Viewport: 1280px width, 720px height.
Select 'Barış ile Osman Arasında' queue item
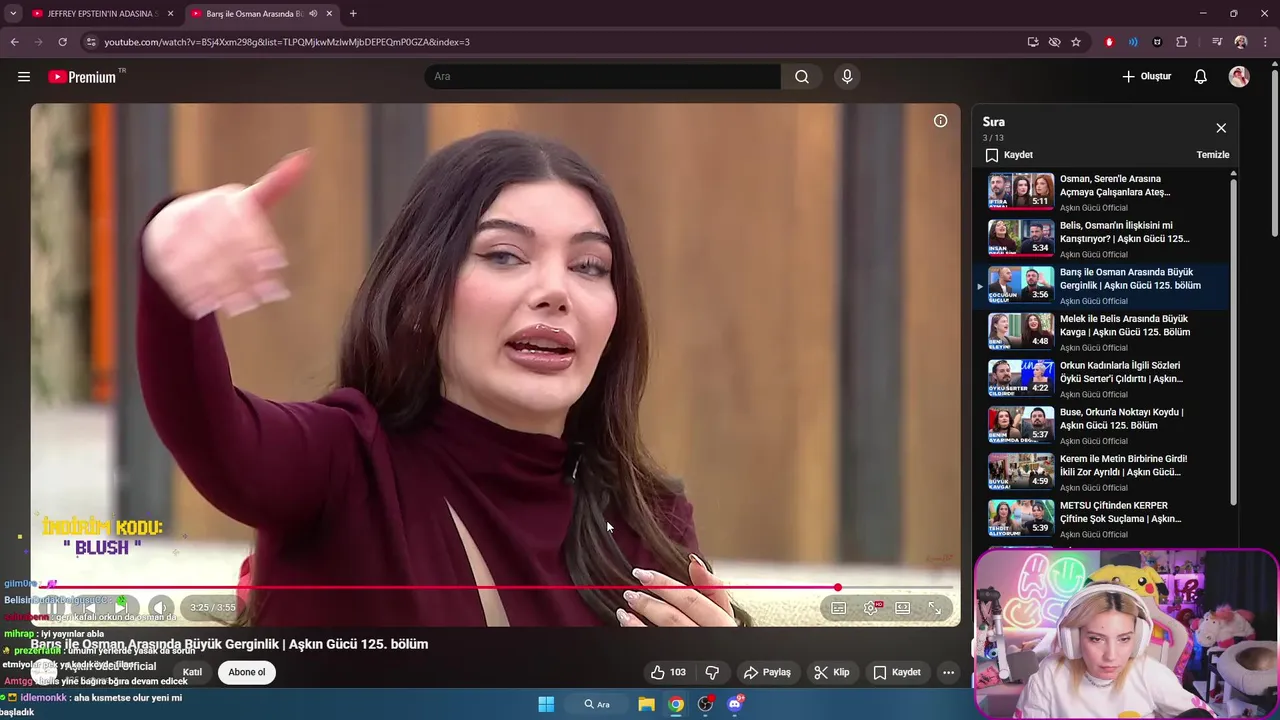[1102, 285]
